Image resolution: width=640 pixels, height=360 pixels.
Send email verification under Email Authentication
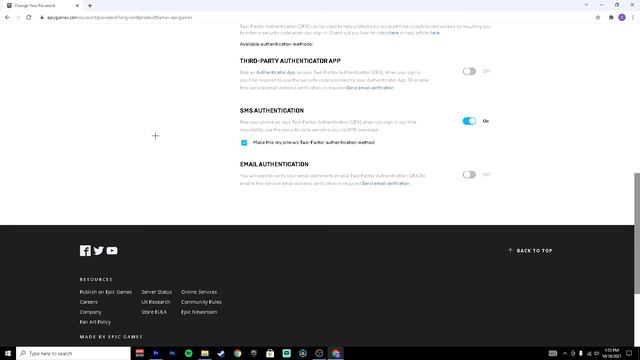(385, 184)
